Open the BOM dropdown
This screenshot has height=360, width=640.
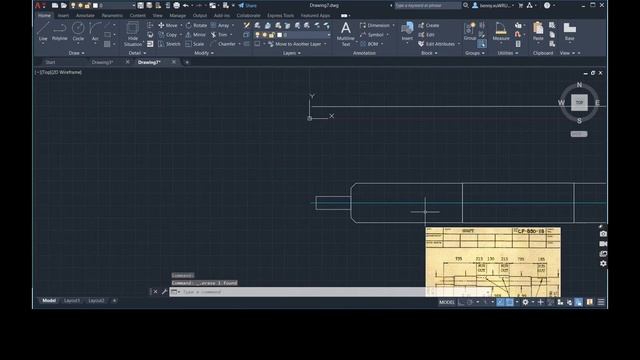(372, 44)
